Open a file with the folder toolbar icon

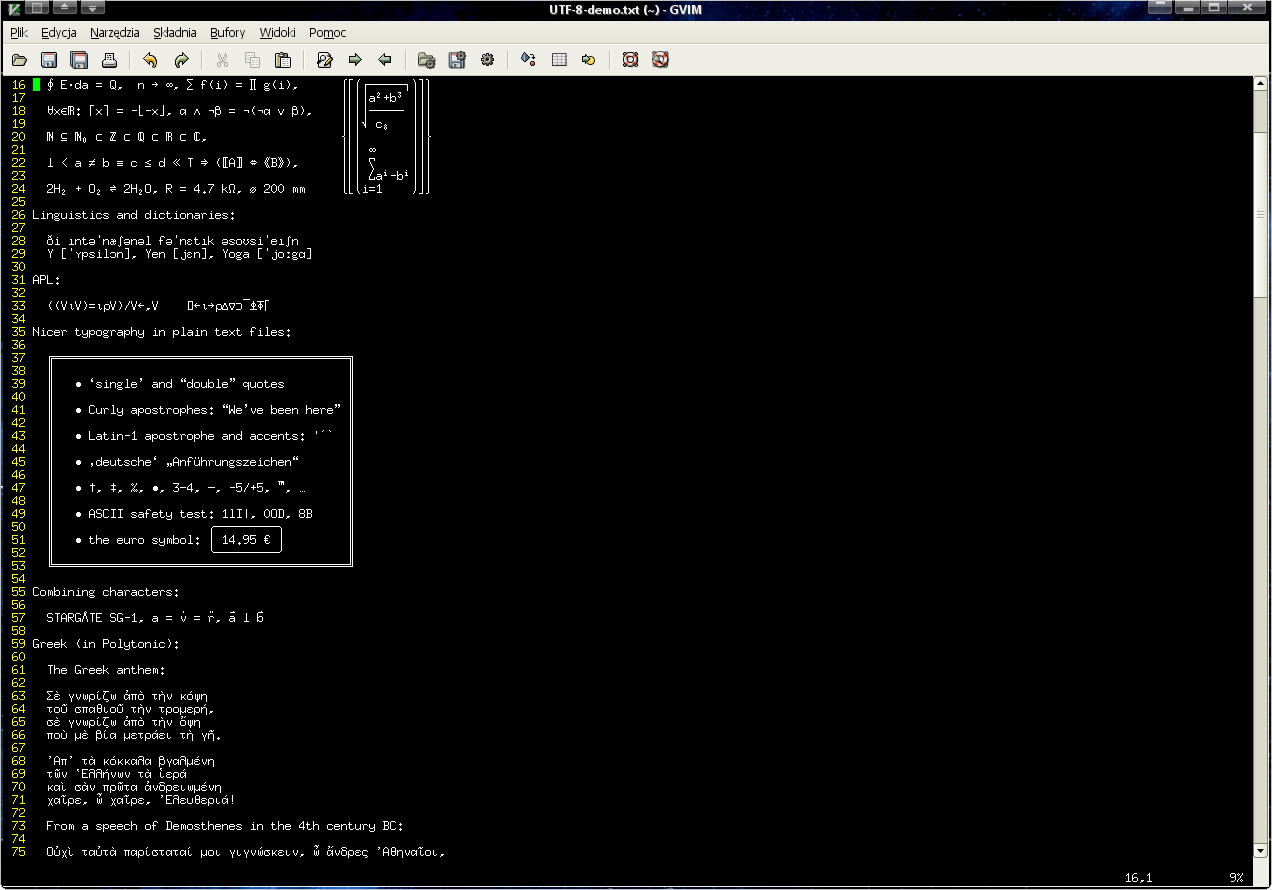19,59
